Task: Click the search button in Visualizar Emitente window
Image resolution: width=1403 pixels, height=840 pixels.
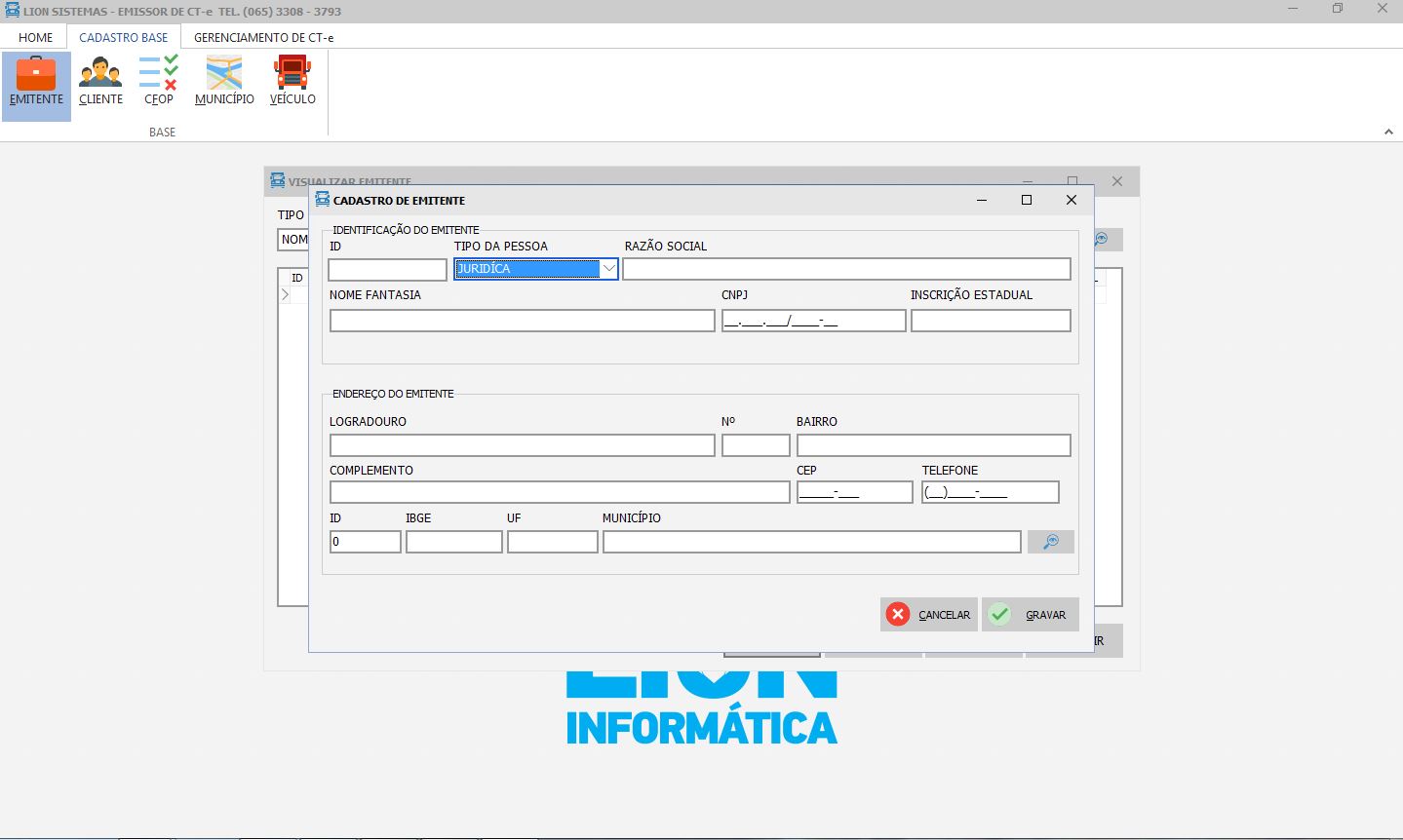Action: [x=1108, y=240]
